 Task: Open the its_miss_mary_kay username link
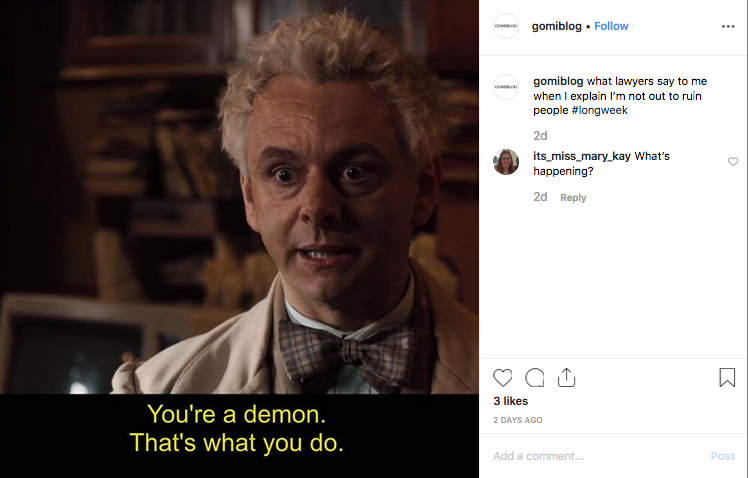(582, 156)
